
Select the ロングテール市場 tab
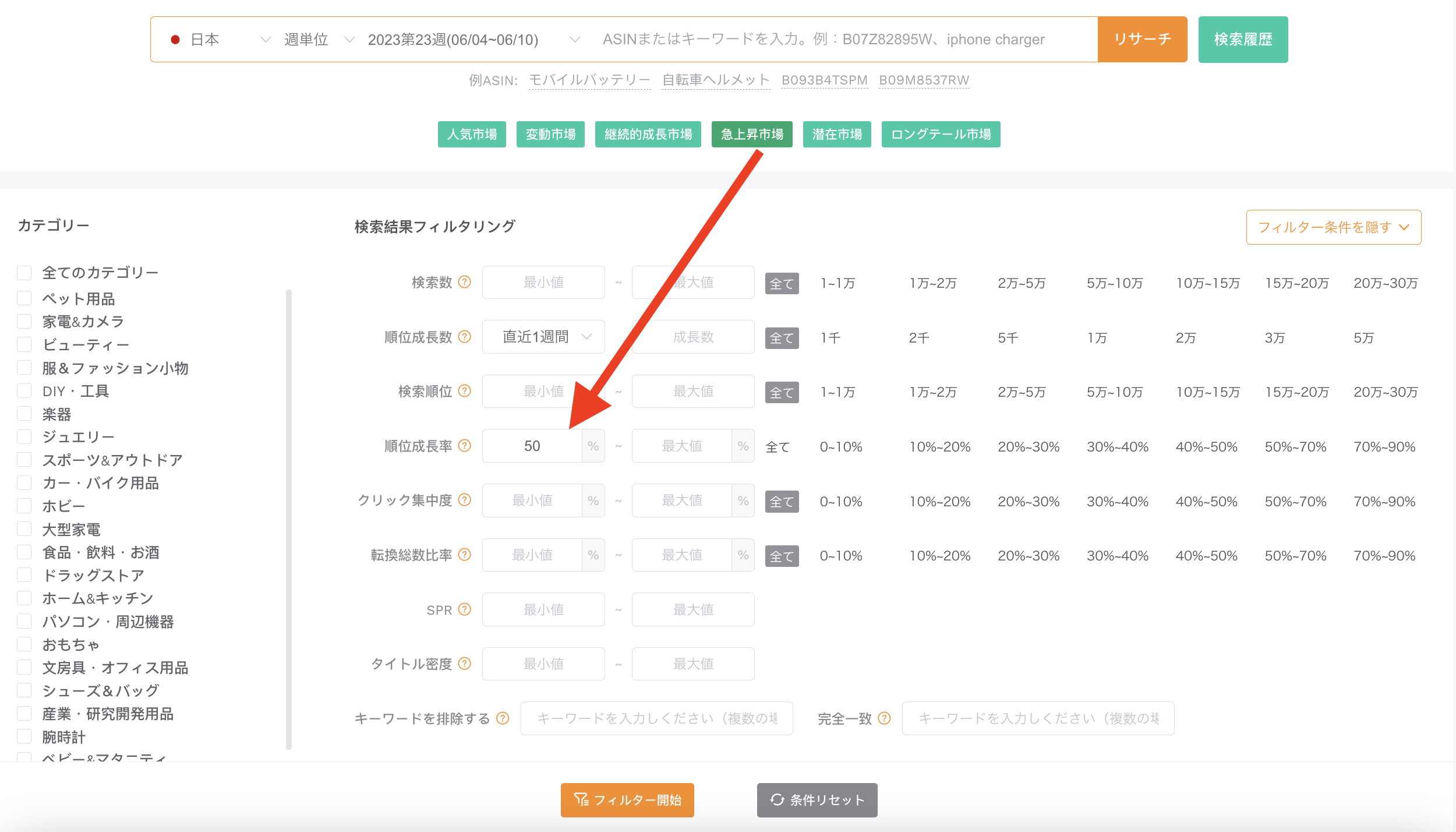click(x=941, y=135)
